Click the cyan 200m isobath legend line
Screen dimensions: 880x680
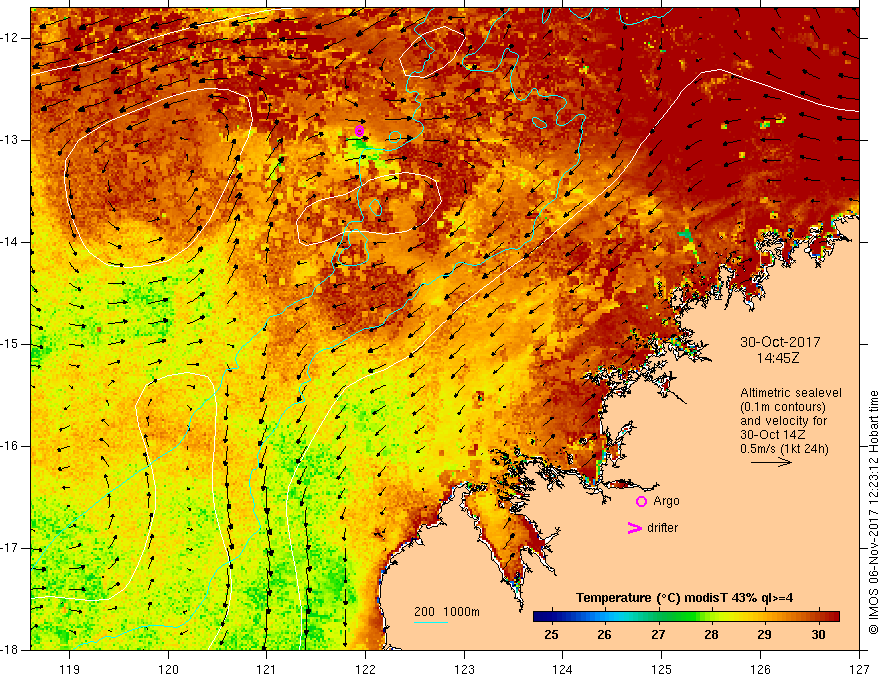[431, 622]
